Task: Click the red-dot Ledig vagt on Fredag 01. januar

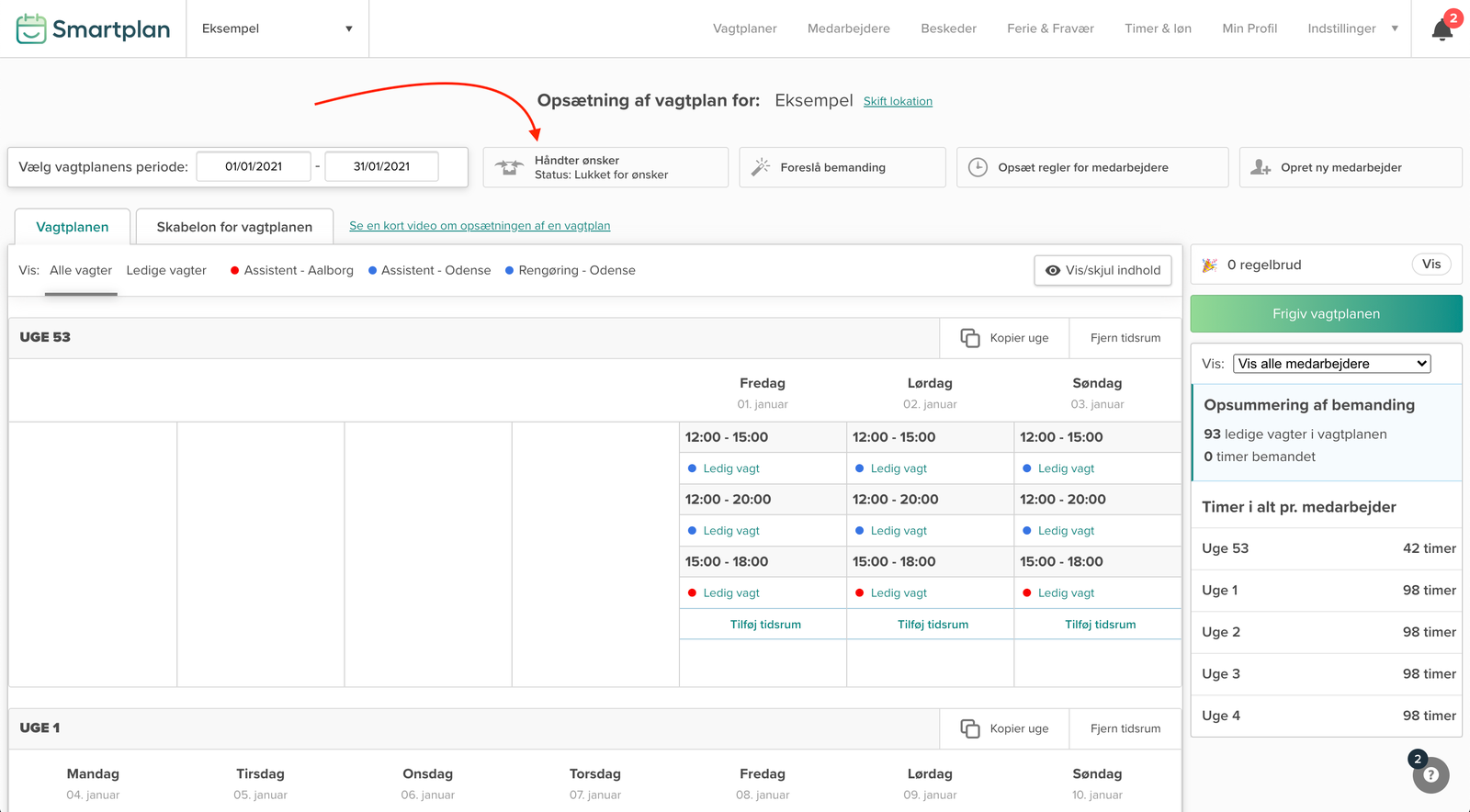Action: pos(731,593)
